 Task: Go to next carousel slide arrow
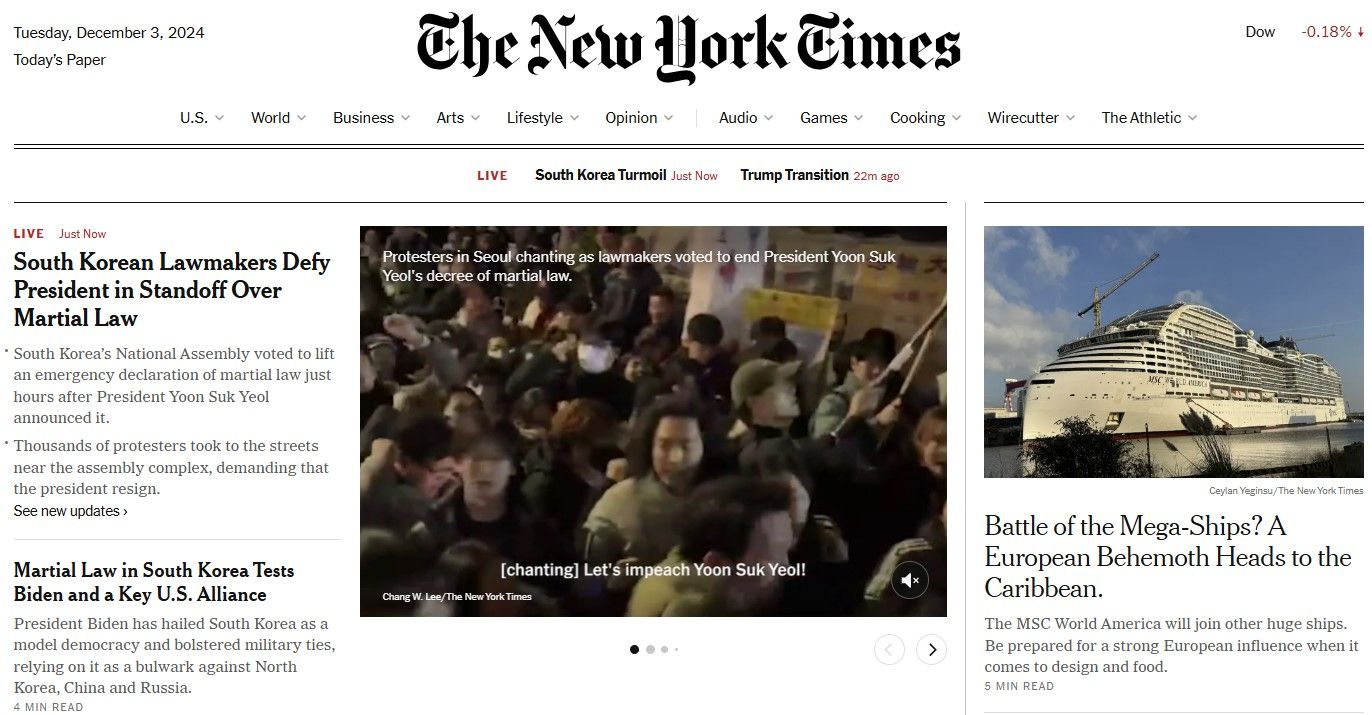(931, 650)
